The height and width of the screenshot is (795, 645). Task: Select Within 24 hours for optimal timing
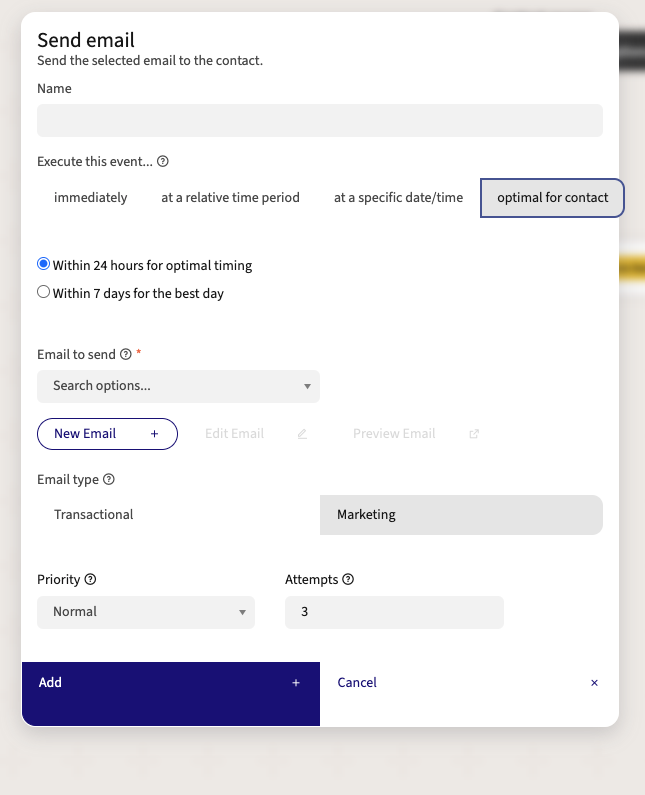click(x=44, y=264)
